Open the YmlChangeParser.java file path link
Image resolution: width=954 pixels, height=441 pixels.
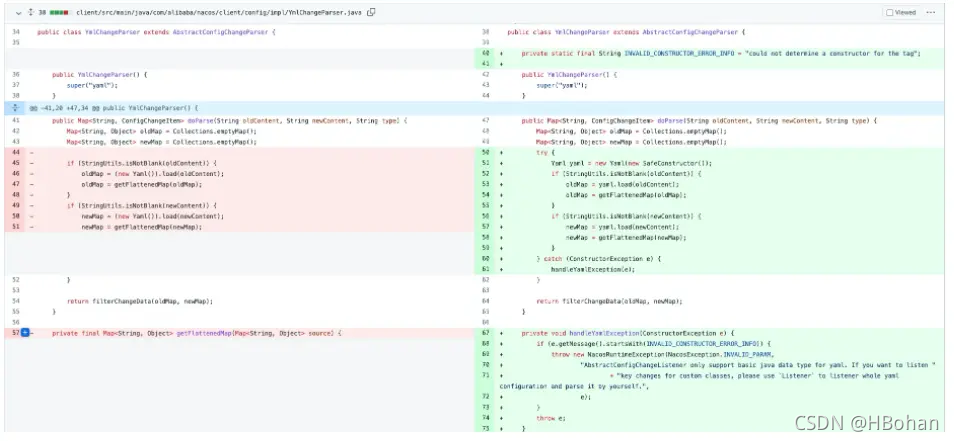click(x=220, y=12)
